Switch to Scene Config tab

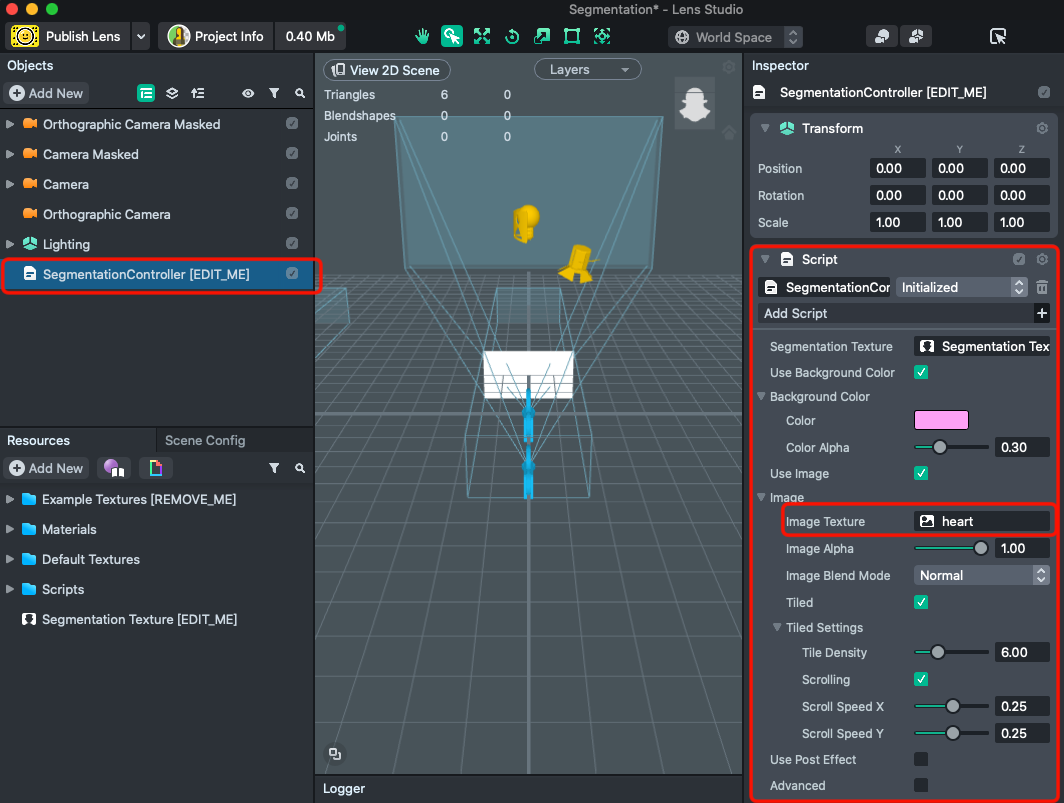click(x=205, y=440)
